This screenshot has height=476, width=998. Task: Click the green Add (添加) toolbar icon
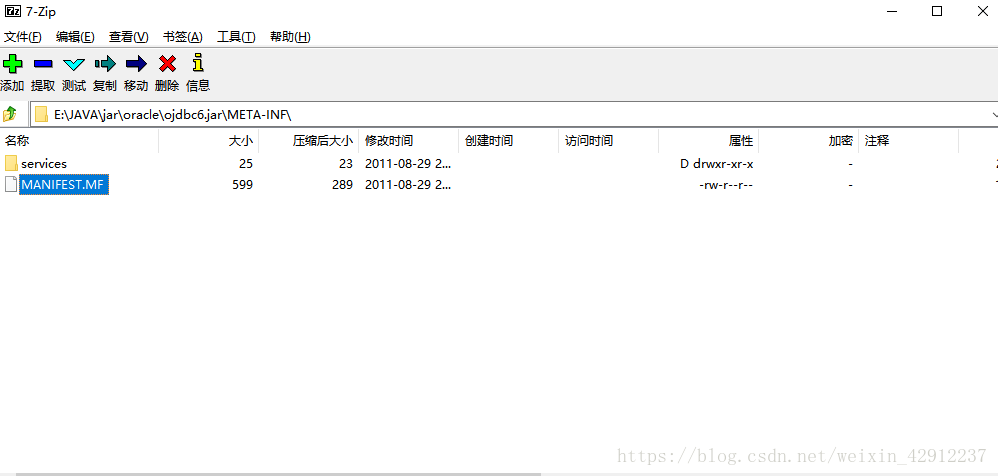[12, 64]
